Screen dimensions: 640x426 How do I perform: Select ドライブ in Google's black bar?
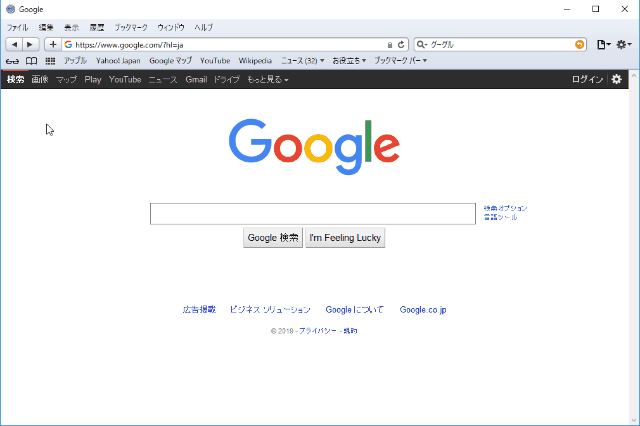point(227,80)
